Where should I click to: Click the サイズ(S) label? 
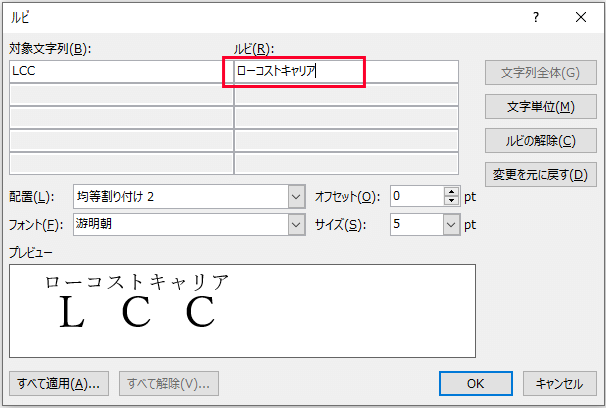(x=340, y=224)
